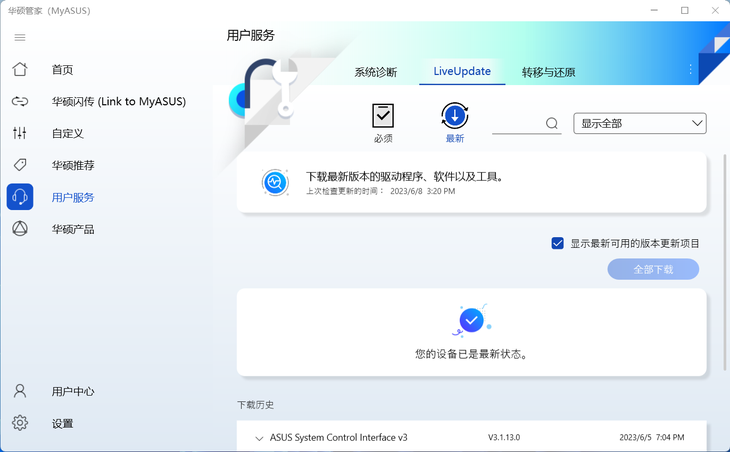
Task: Open 首页 home icon in sidebar
Action: [x=20, y=69]
